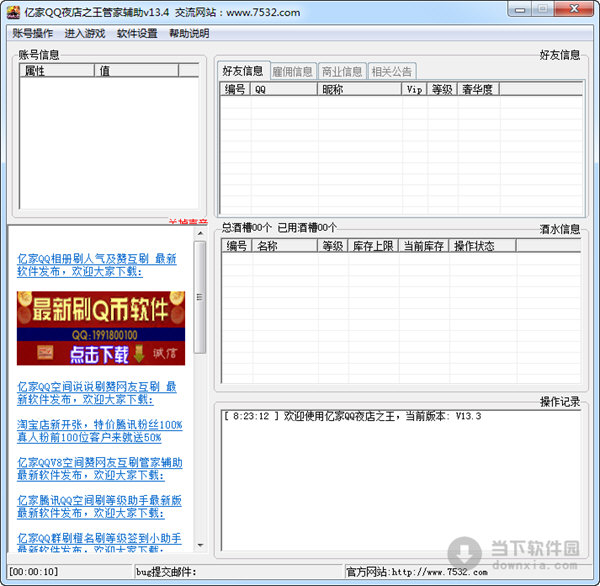Sort friends by 昵称 column header

click(x=360, y=90)
